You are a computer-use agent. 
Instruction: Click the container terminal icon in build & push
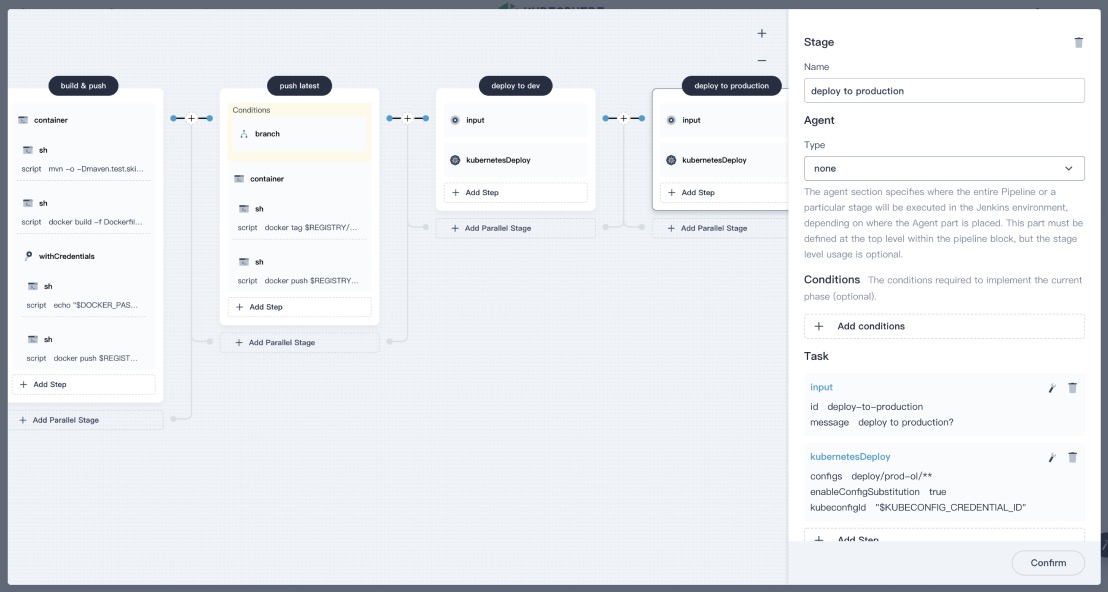pyautogui.click(x=22, y=119)
